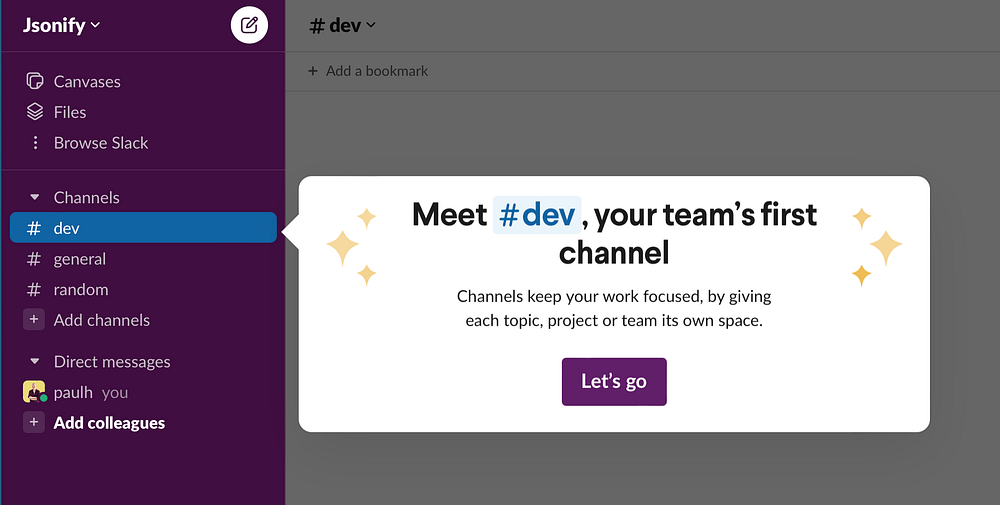Click the Canvases icon in sidebar

point(35,81)
